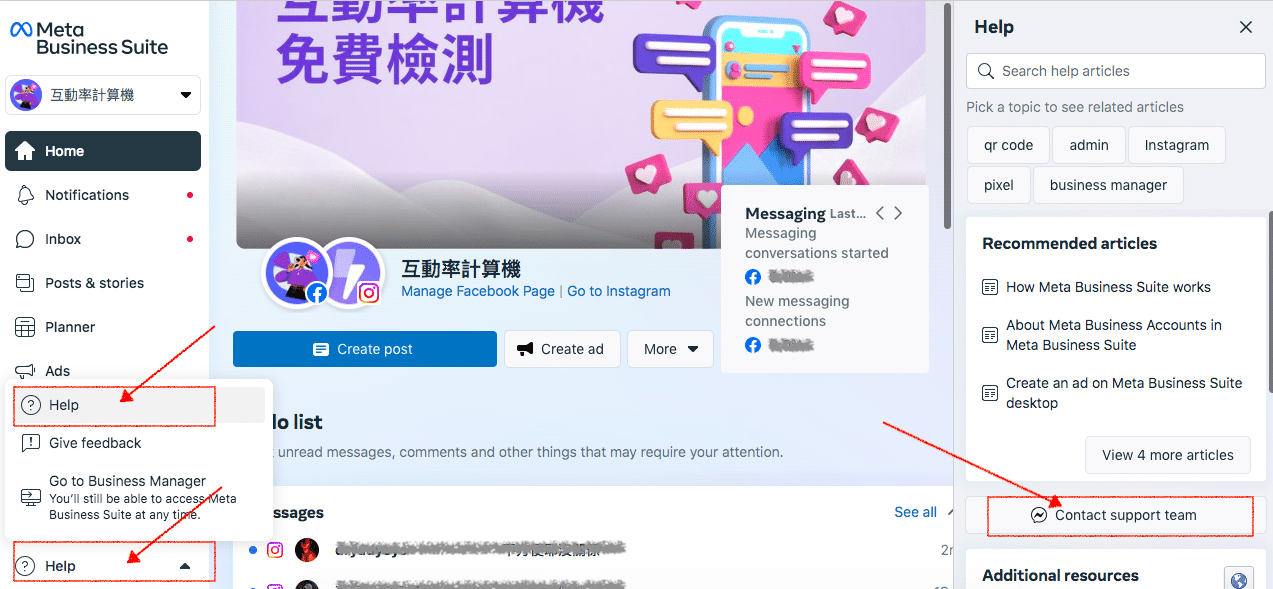This screenshot has height=589, width=1273.
Task: Select the business manager topic chip
Action: [1108, 185]
